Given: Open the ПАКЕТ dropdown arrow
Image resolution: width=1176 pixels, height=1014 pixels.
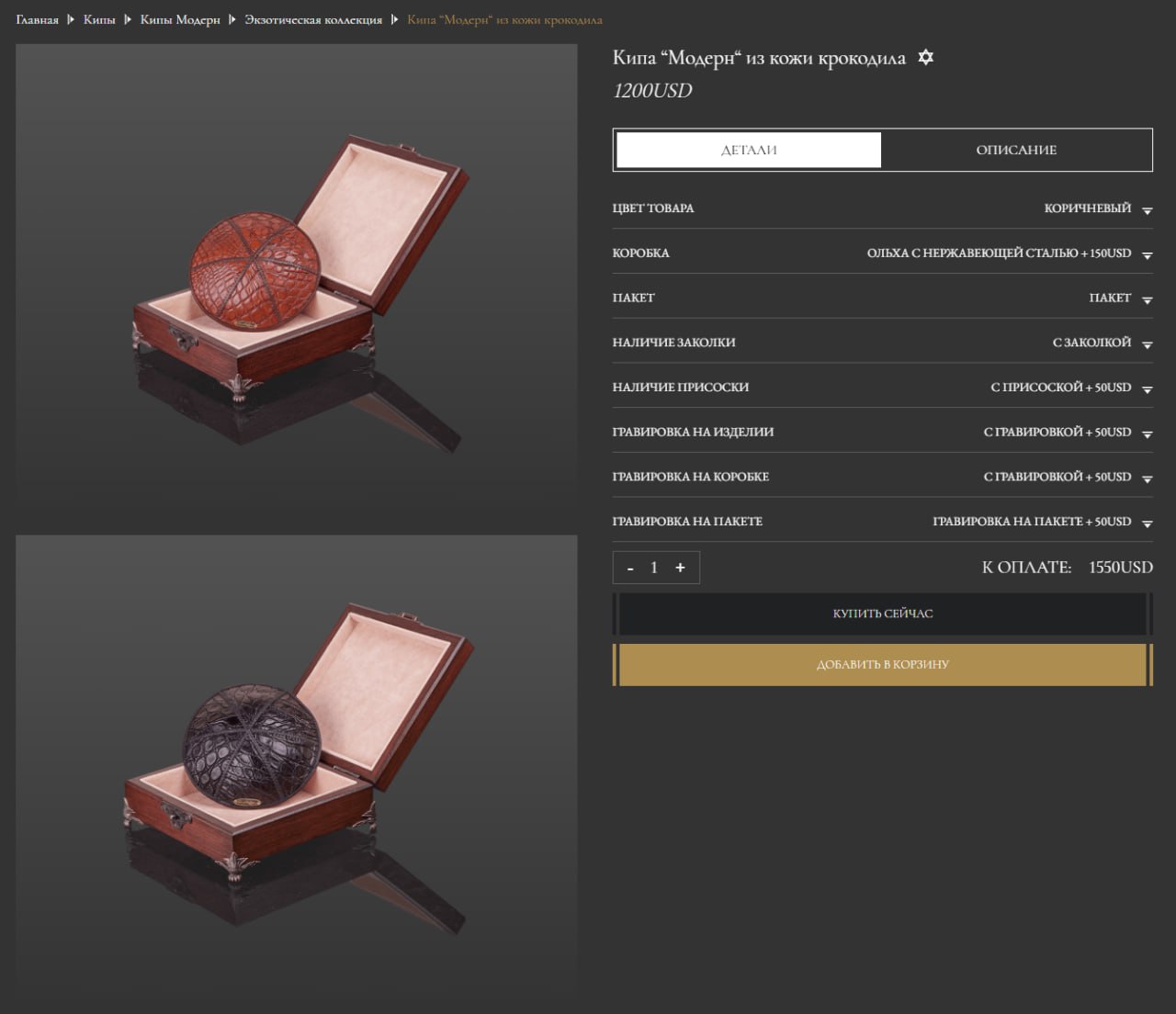Looking at the screenshot, I should click(x=1147, y=299).
